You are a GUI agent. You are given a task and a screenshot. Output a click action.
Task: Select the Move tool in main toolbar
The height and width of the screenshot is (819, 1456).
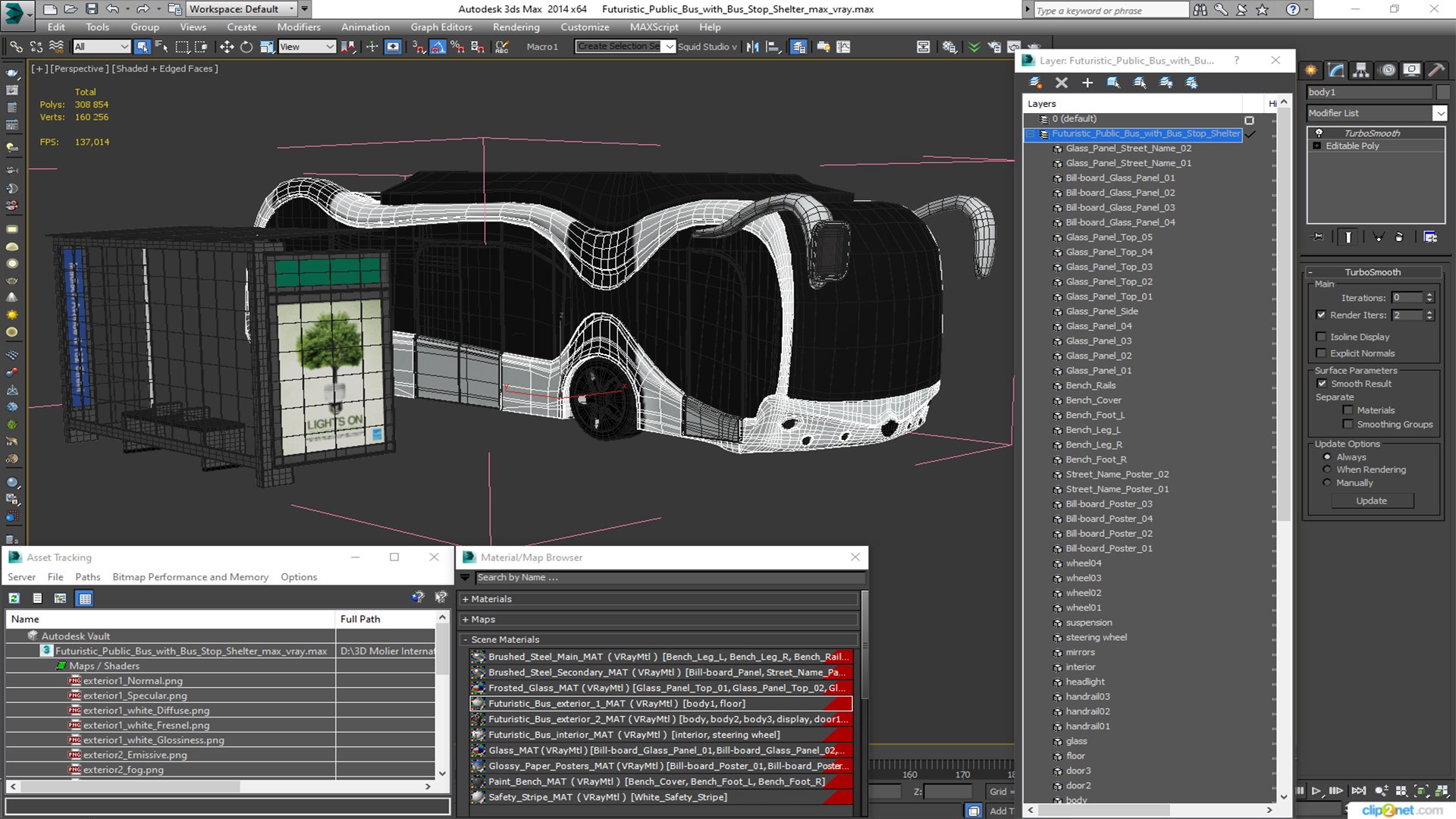tap(226, 47)
